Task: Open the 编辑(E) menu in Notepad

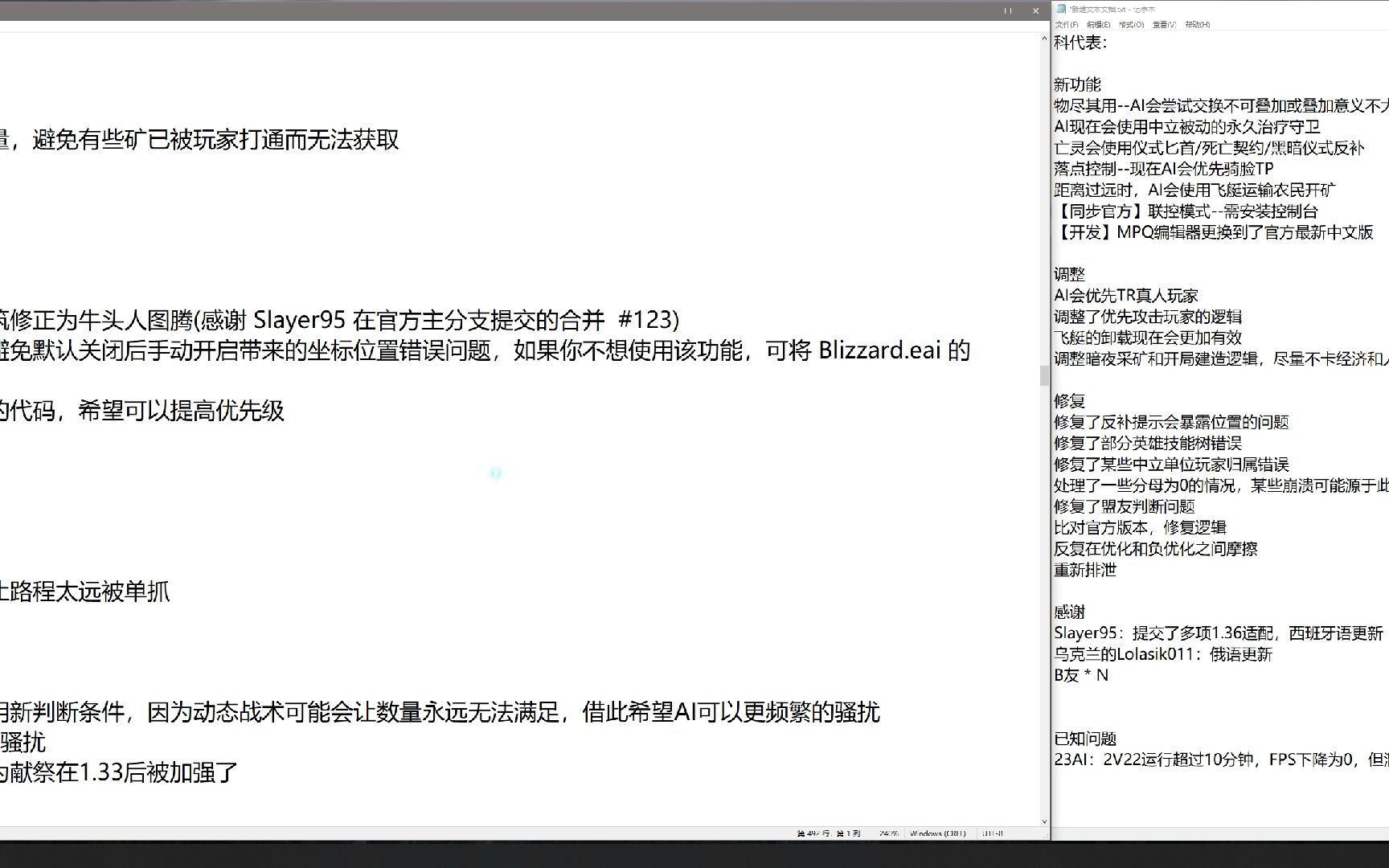Action: pos(1098,25)
